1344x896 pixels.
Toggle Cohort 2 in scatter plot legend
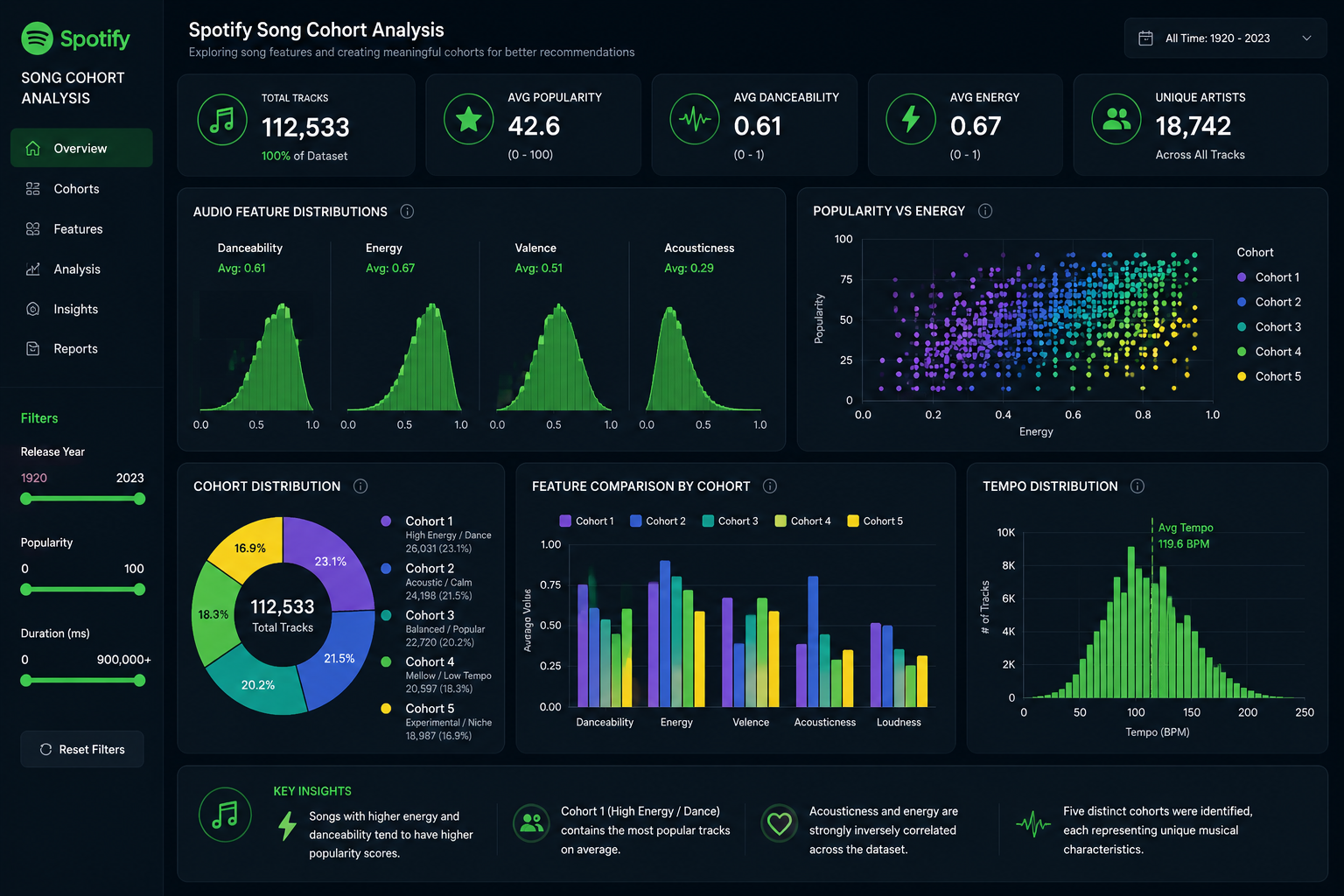point(1269,302)
